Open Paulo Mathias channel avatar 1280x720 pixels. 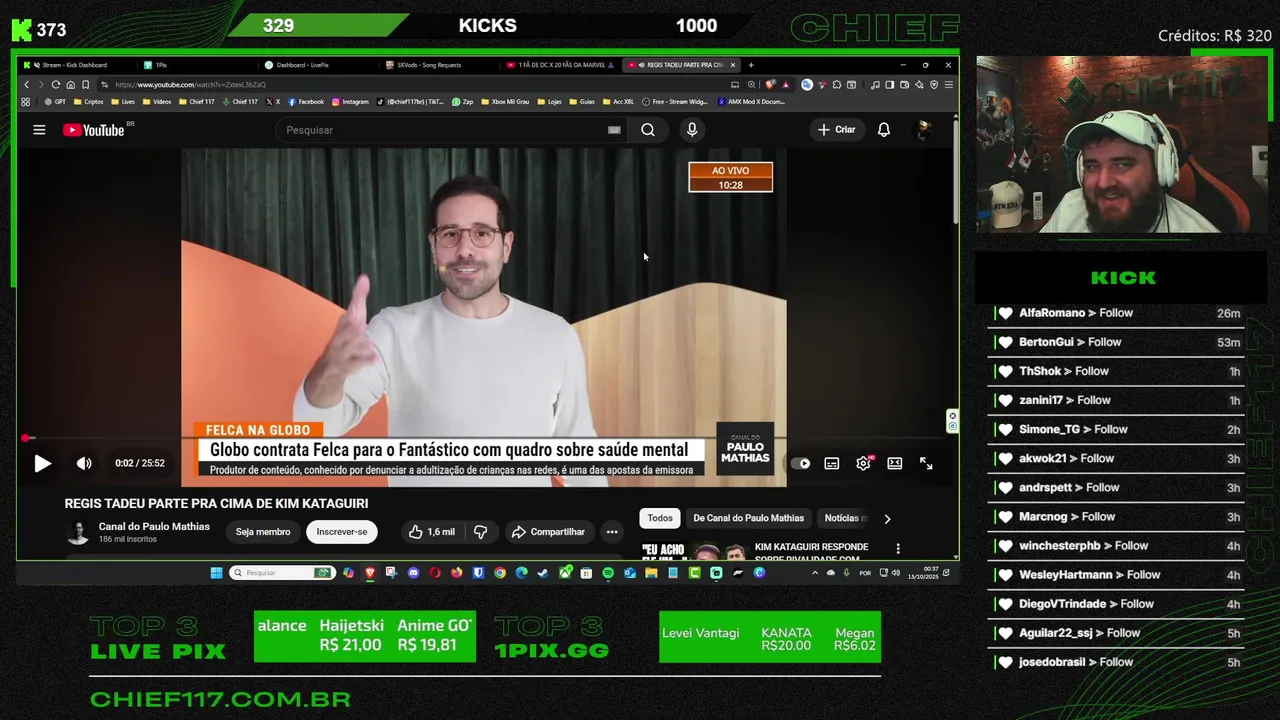pyautogui.click(x=77, y=532)
